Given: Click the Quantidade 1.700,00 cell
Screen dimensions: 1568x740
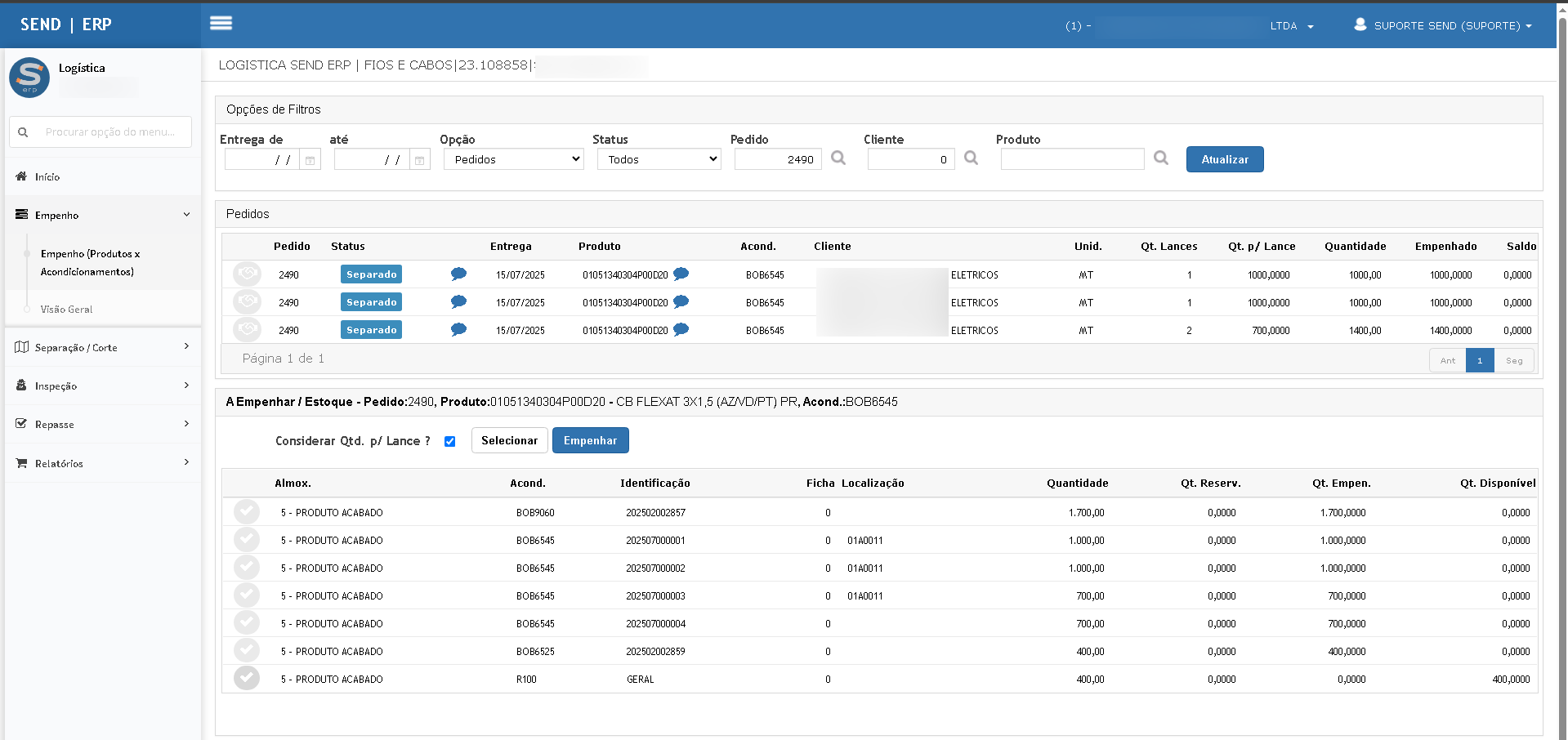Looking at the screenshot, I should [x=1086, y=513].
